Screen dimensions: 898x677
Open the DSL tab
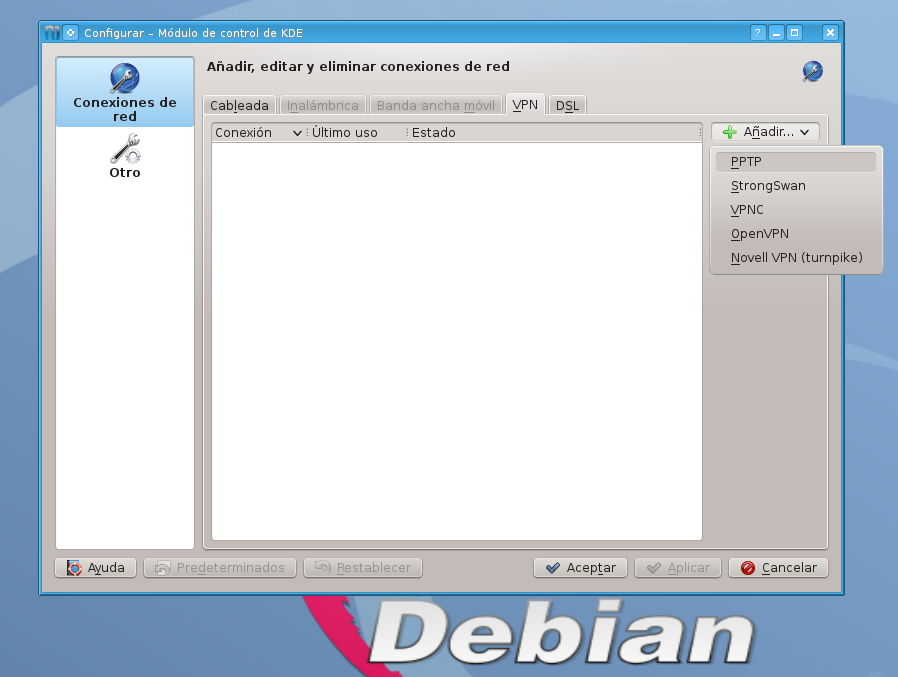point(567,105)
